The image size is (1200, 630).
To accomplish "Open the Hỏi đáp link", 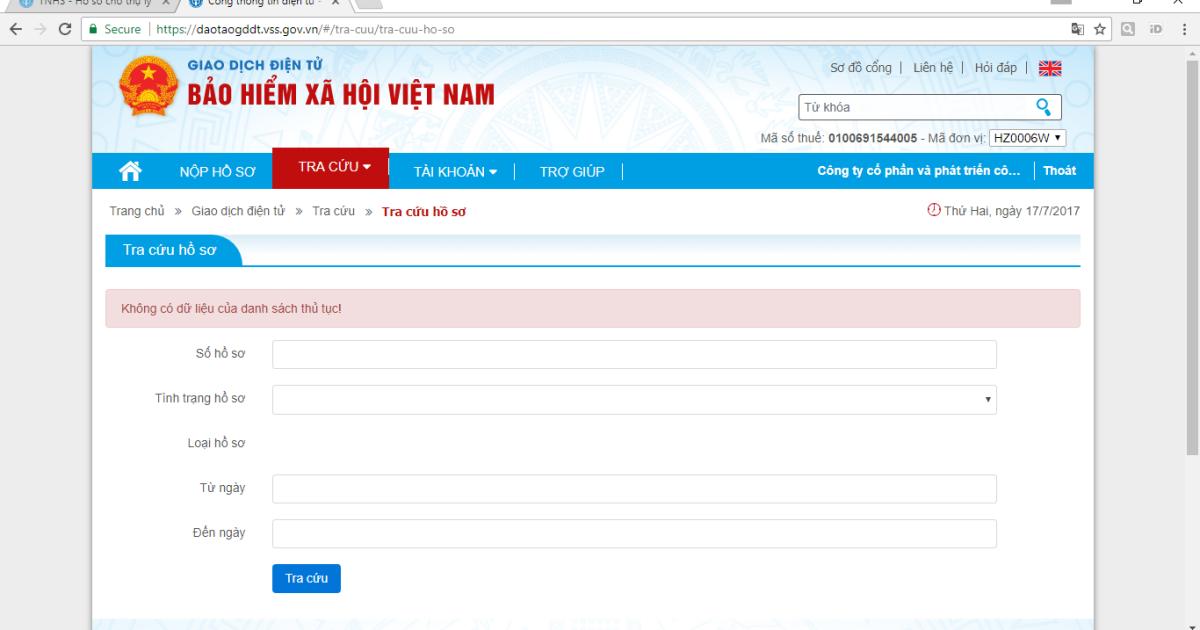I will coord(995,68).
